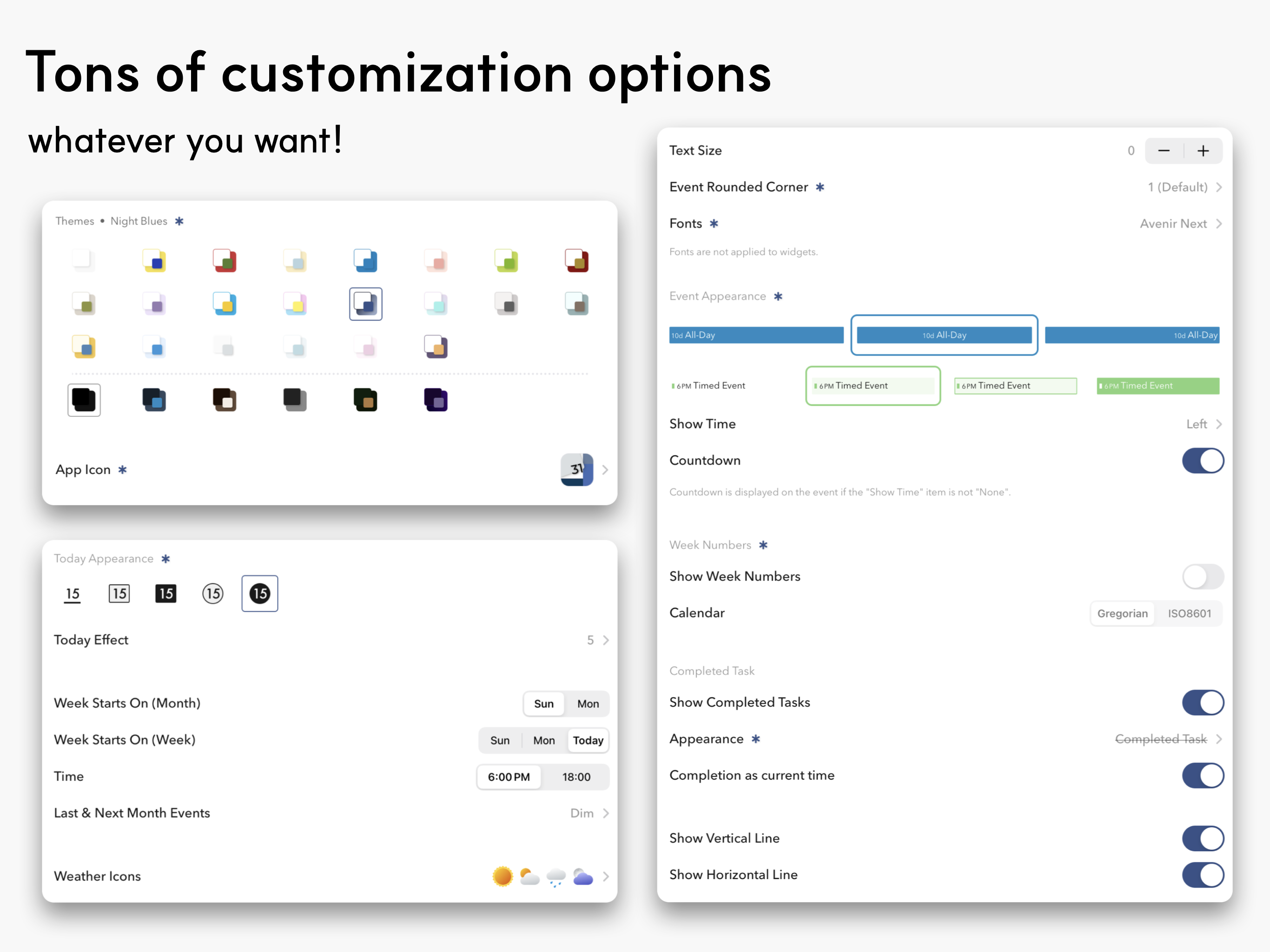Choose green outlined Timed Event style
1270x952 pixels.
1015,386
